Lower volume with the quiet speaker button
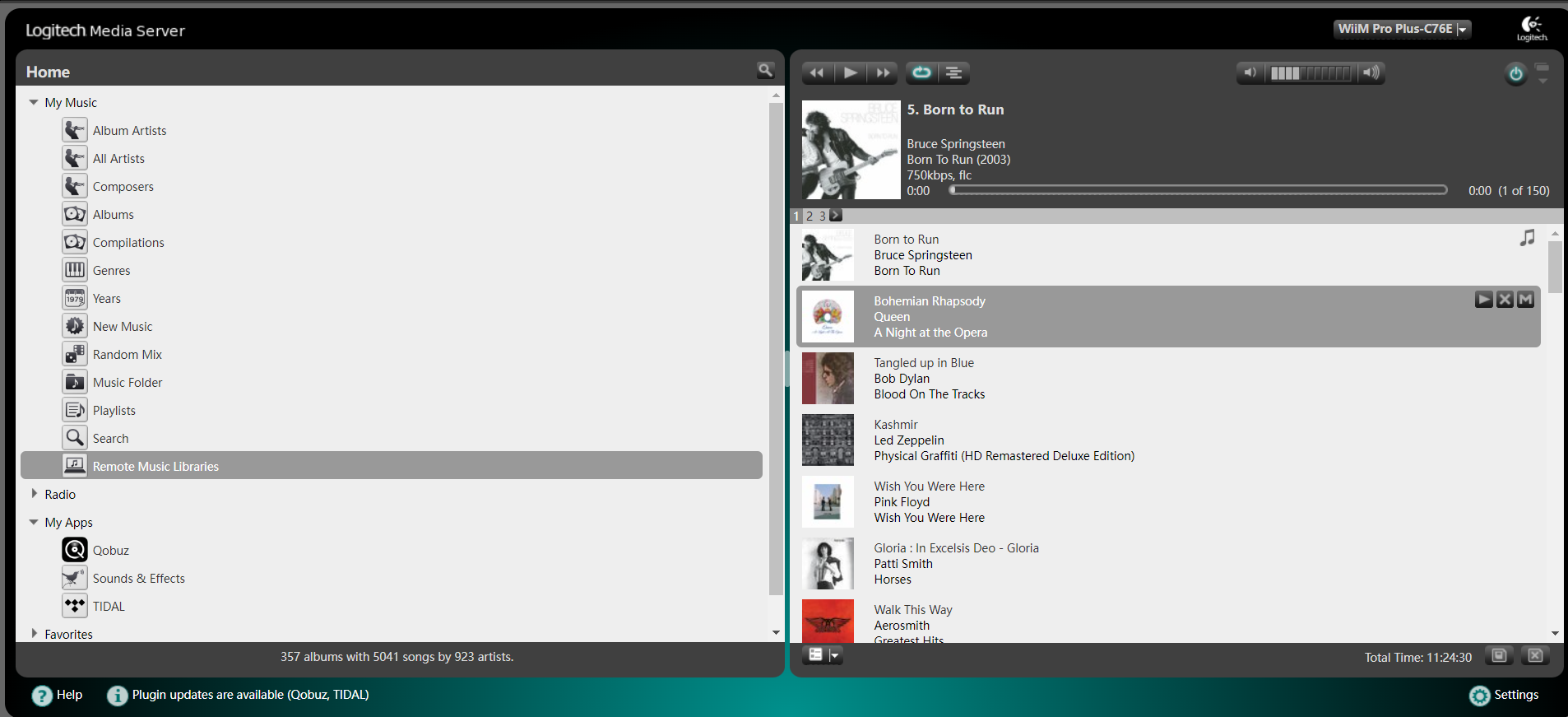The width and height of the screenshot is (1568, 717). (1250, 73)
